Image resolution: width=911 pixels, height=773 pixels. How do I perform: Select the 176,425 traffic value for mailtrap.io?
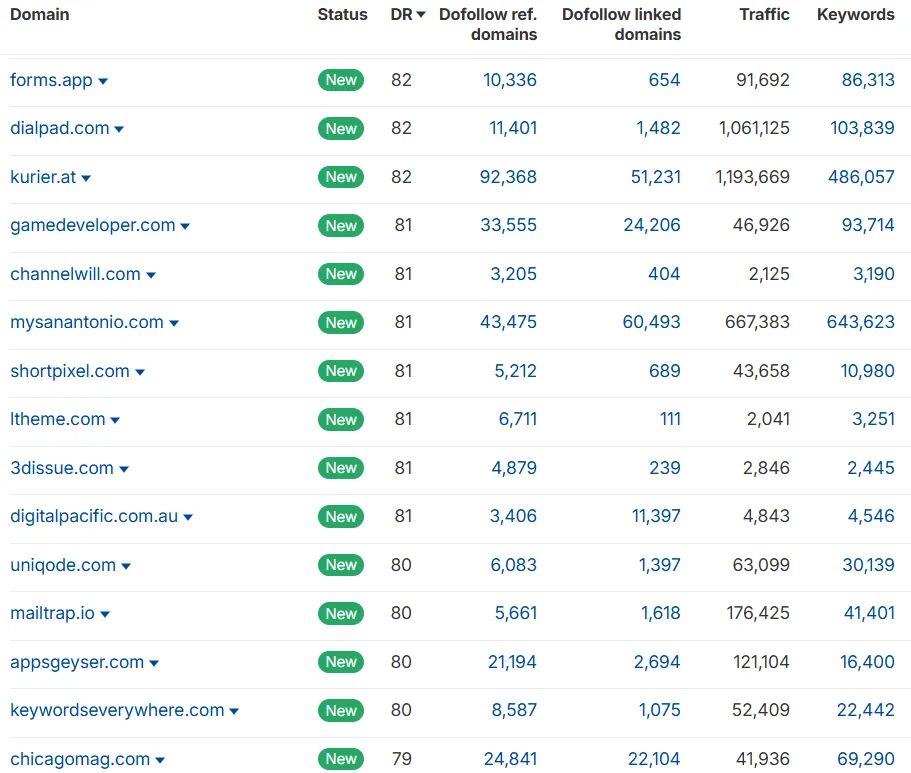coord(758,614)
